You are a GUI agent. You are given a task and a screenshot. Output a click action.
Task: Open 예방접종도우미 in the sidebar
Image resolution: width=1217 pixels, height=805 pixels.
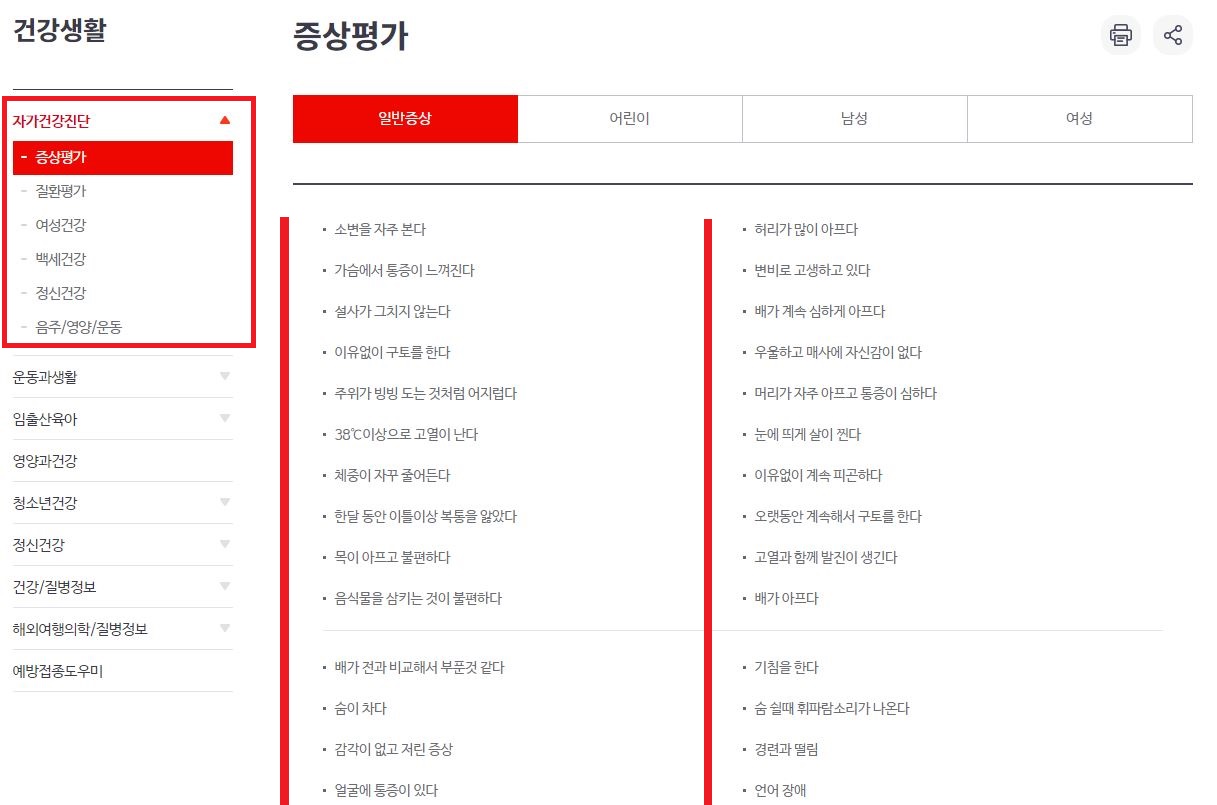click(62, 670)
